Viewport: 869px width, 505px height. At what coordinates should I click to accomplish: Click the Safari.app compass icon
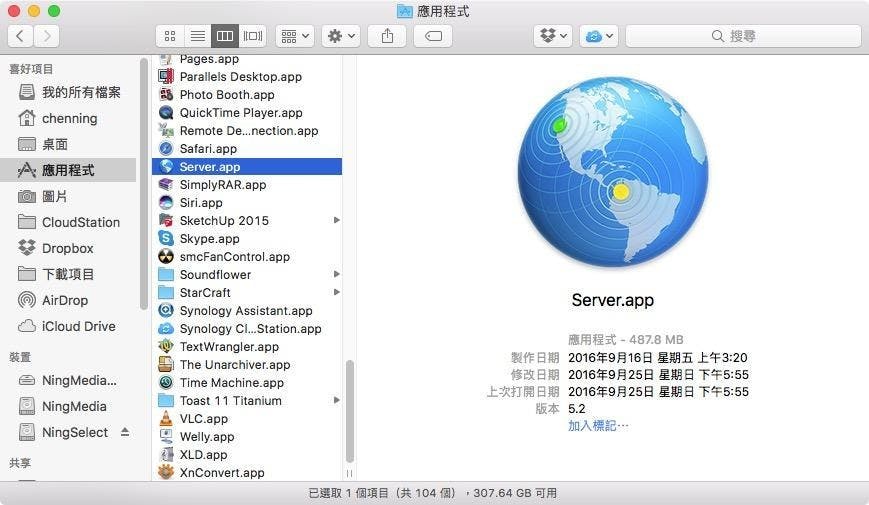pos(166,149)
